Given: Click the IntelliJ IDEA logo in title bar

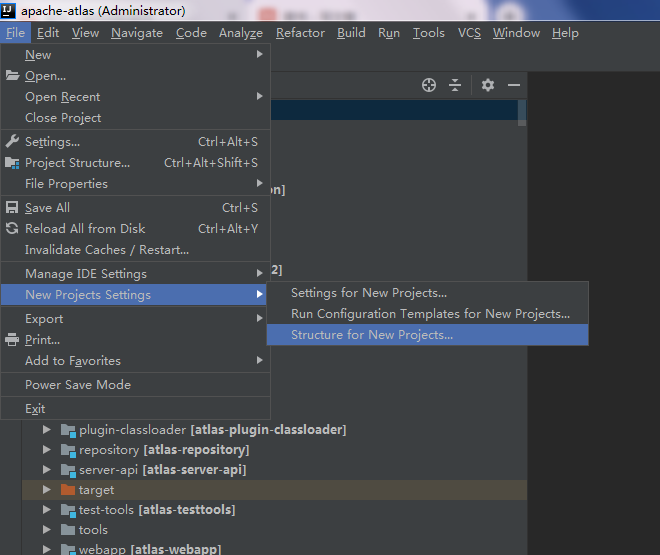Looking at the screenshot, I should [x=8, y=10].
